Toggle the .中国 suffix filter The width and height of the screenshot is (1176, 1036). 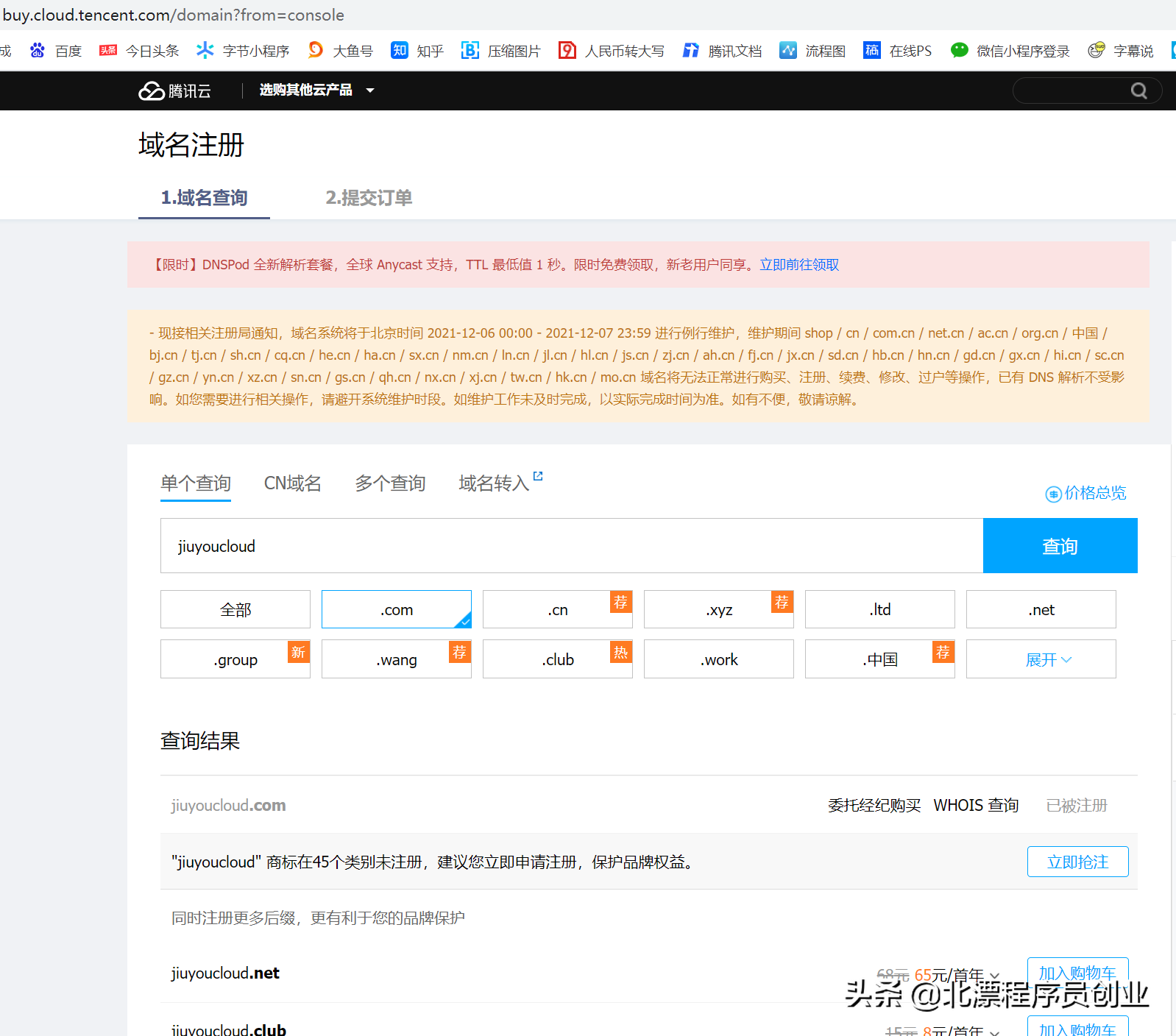[x=880, y=659]
